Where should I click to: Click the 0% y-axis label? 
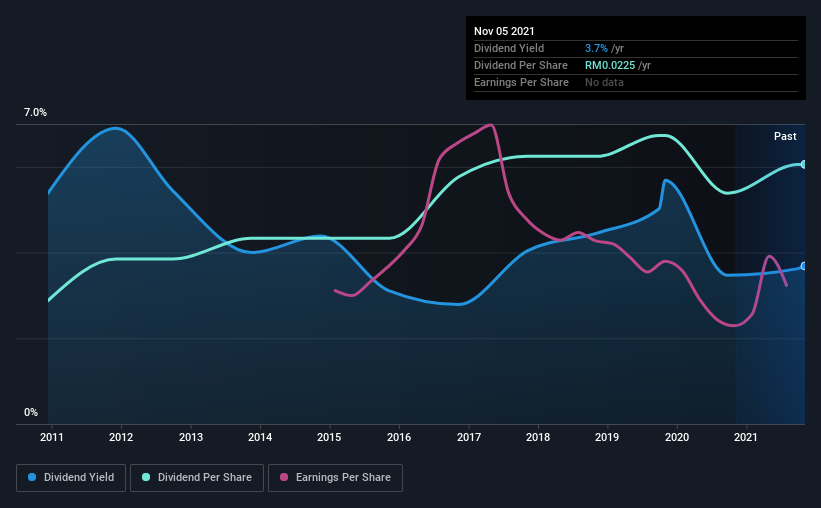click(x=31, y=413)
